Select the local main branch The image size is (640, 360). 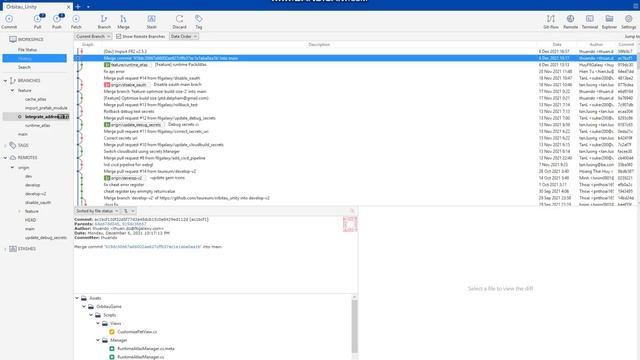click(x=22, y=134)
